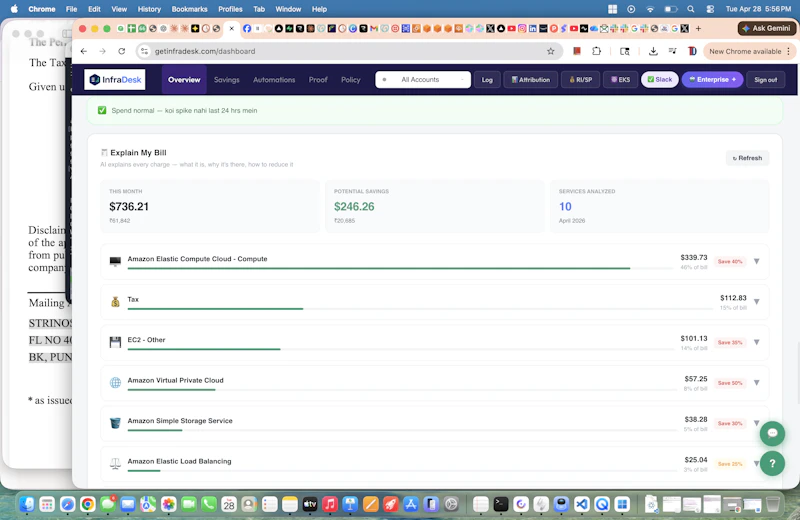Click the Virtual Private Cloud globe icon
Image resolution: width=800 pixels, height=520 pixels.
(x=115, y=382)
